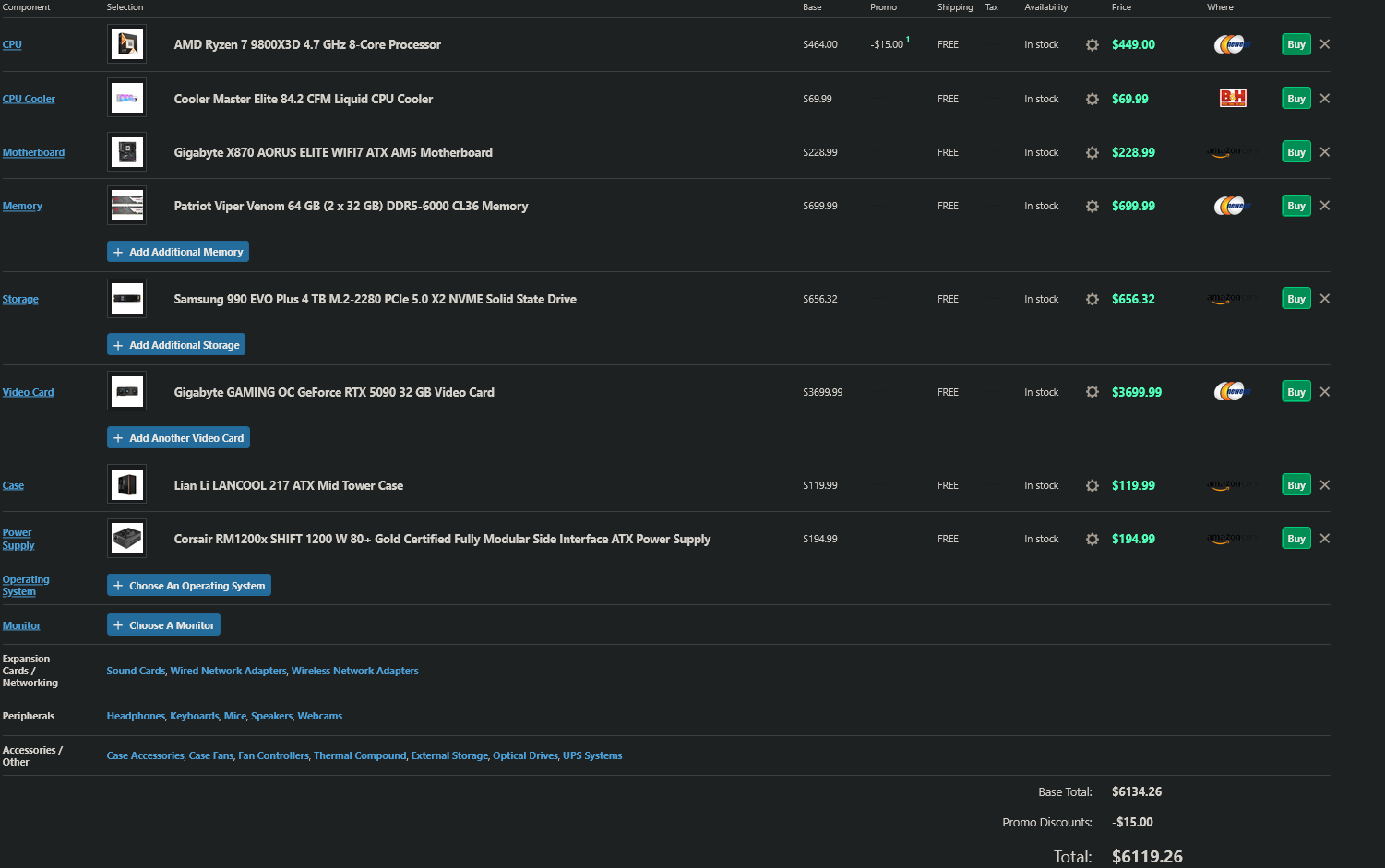Open the CPU component category link
Viewport: 1385px width, 868px height.
coord(12,44)
